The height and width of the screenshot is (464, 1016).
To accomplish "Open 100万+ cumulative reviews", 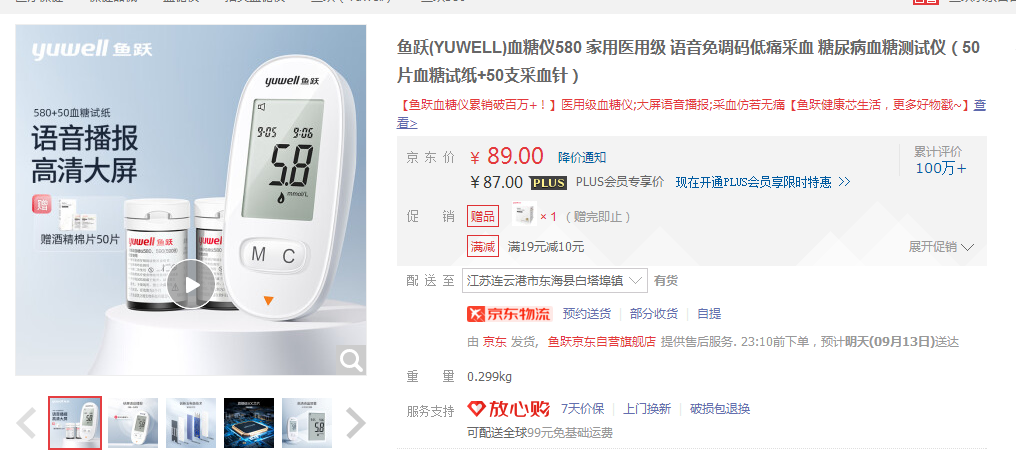I will (x=940, y=169).
